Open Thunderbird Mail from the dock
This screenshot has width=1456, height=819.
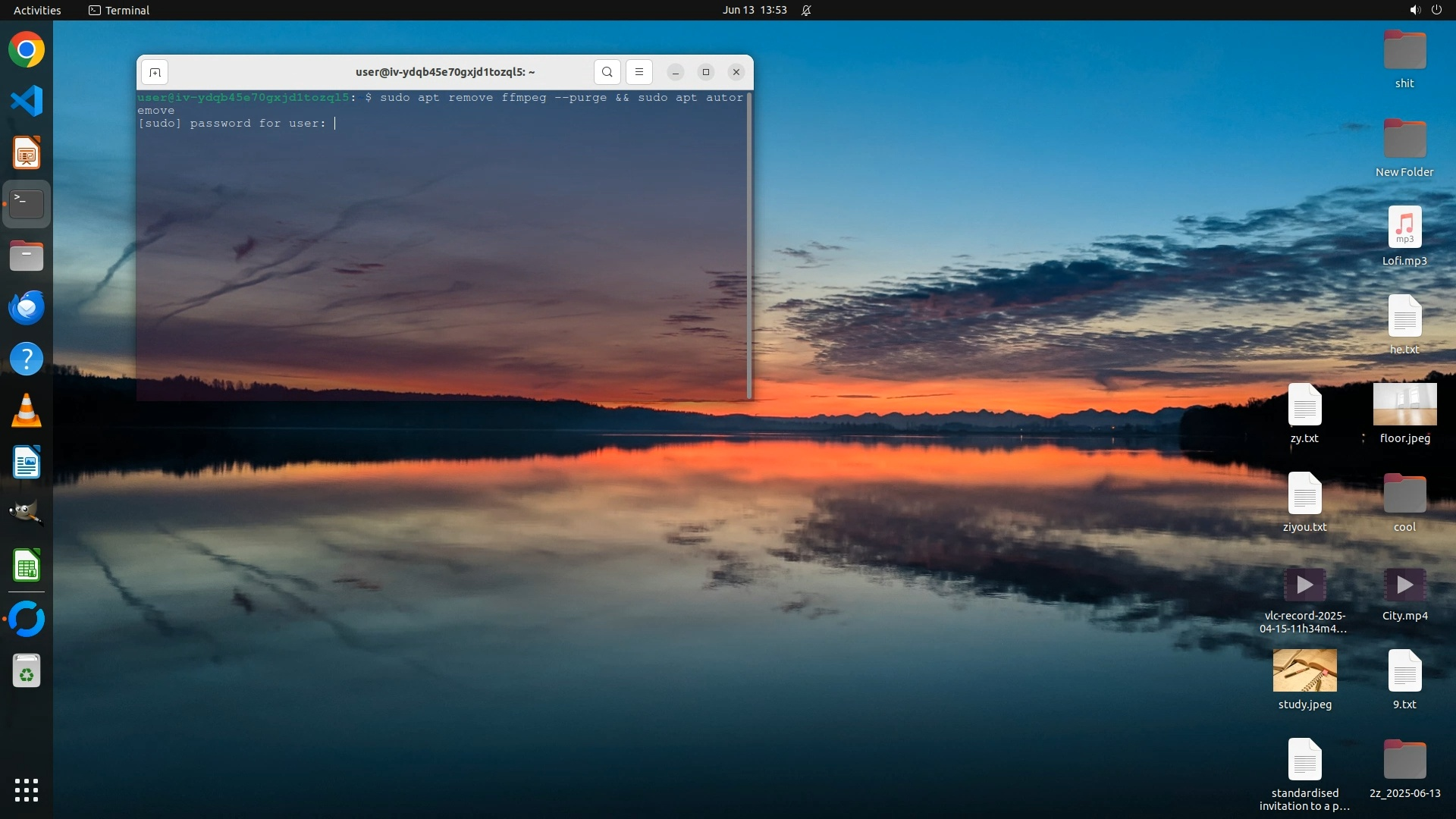[27, 308]
